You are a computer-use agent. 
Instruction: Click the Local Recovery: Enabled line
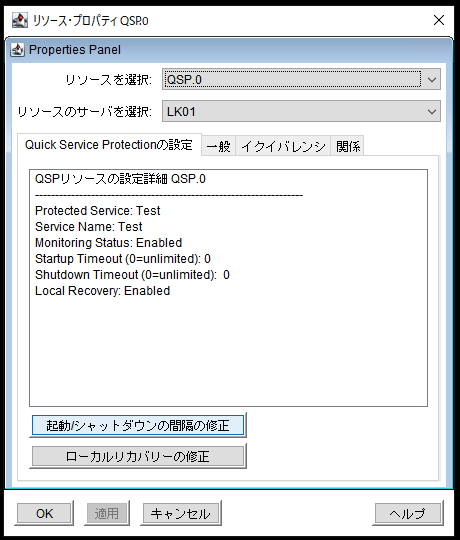click(x=103, y=291)
